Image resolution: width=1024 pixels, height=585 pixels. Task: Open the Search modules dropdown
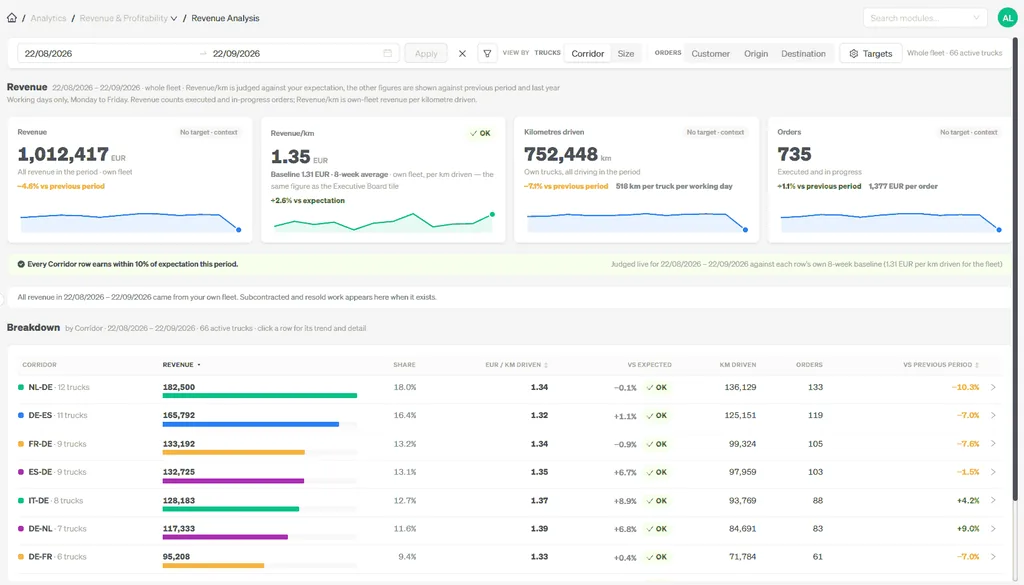(925, 18)
